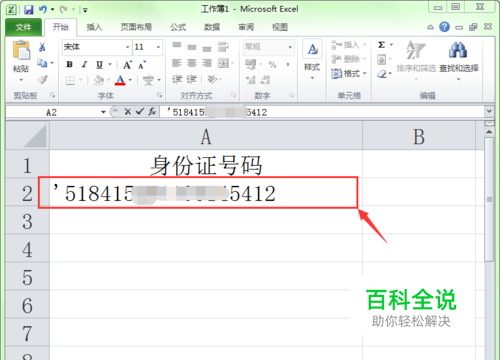Open the number format 常规 dropdown
500x360 pixels.
click(290, 47)
